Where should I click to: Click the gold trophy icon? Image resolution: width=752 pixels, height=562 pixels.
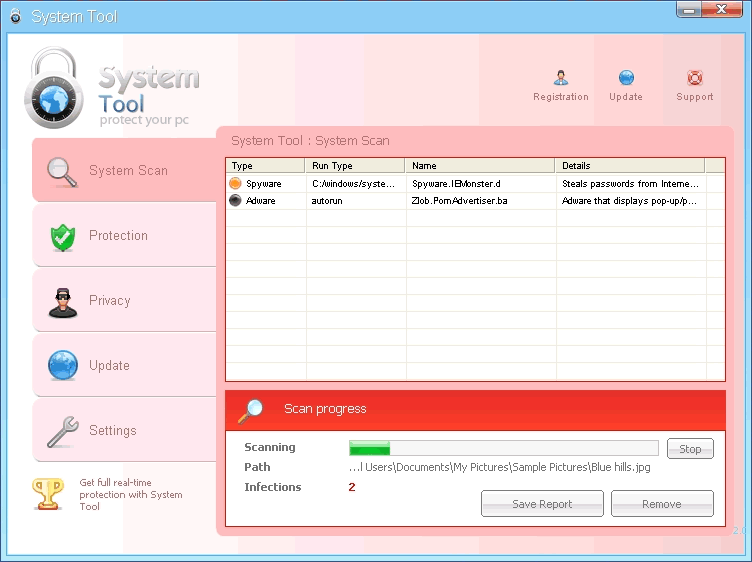tap(47, 493)
